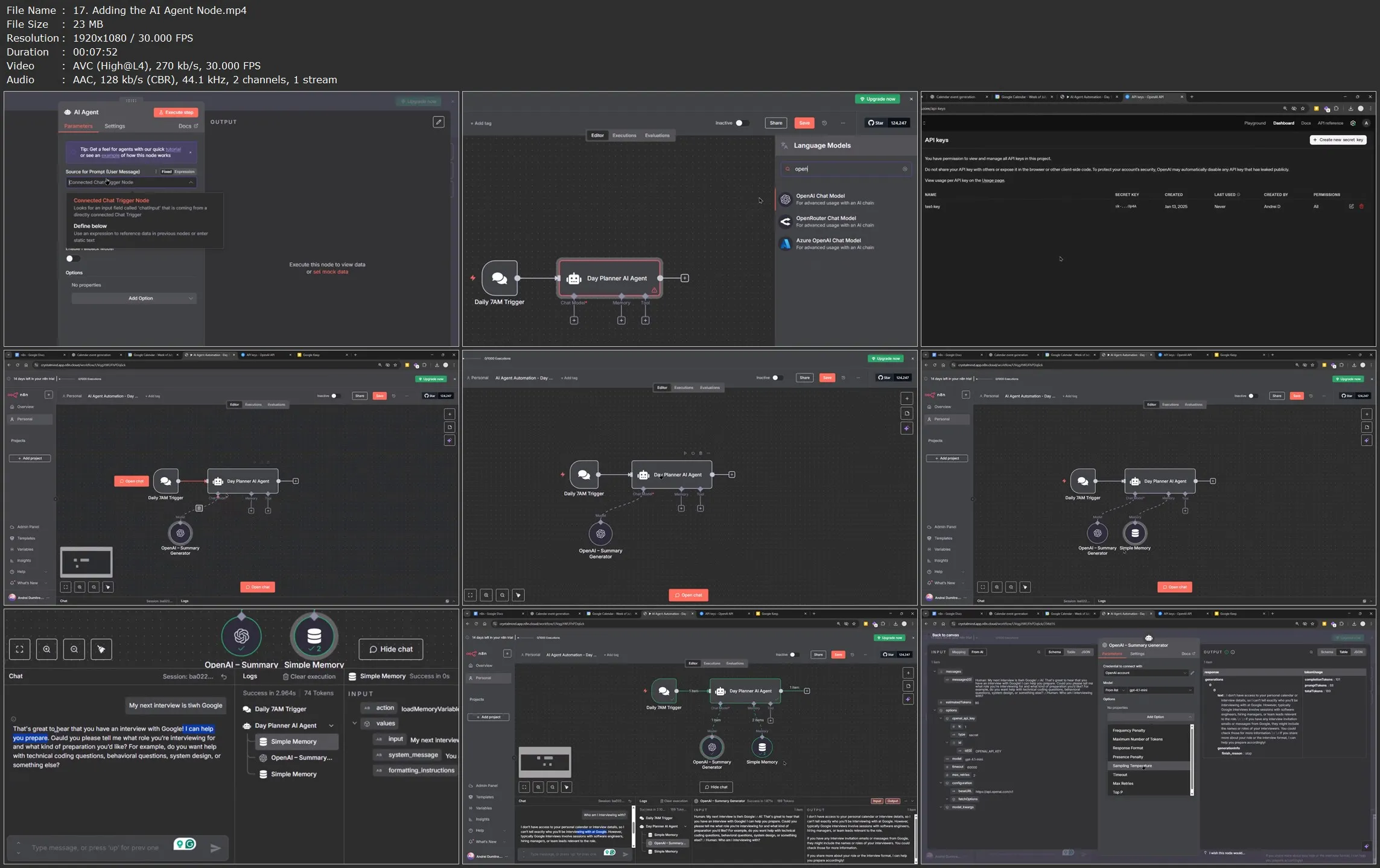Select the OpenRouter Chat Model icon
The width and height of the screenshot is (1380, 868).
[785, 221]
